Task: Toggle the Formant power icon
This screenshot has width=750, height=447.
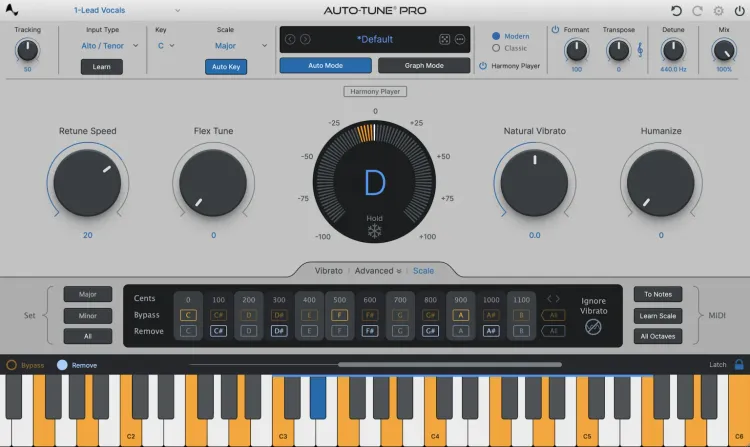Action: coord(555,30)
